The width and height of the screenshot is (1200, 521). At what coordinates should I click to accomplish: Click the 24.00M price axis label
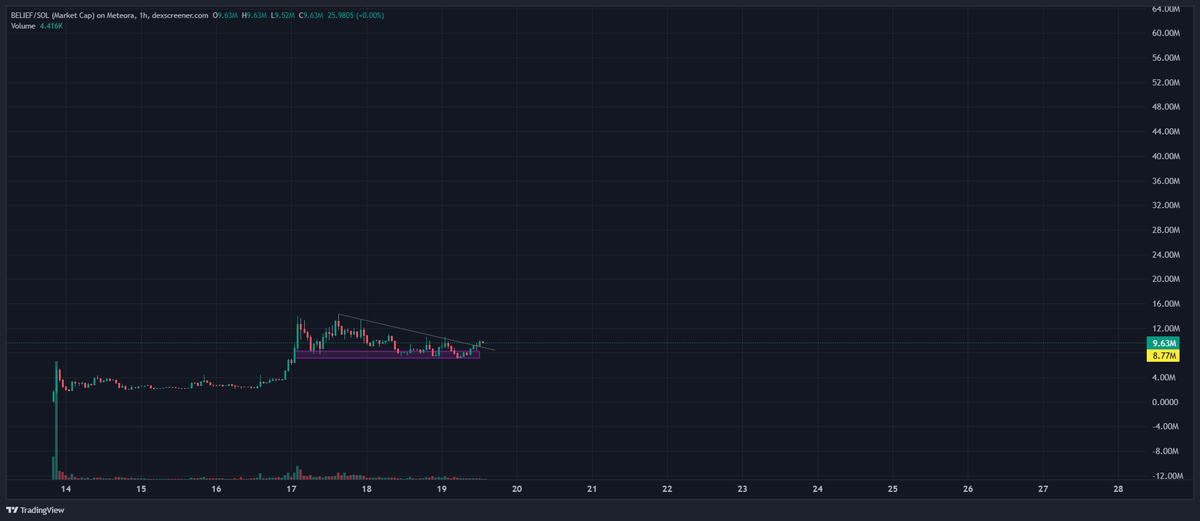tap(1166, 254)
